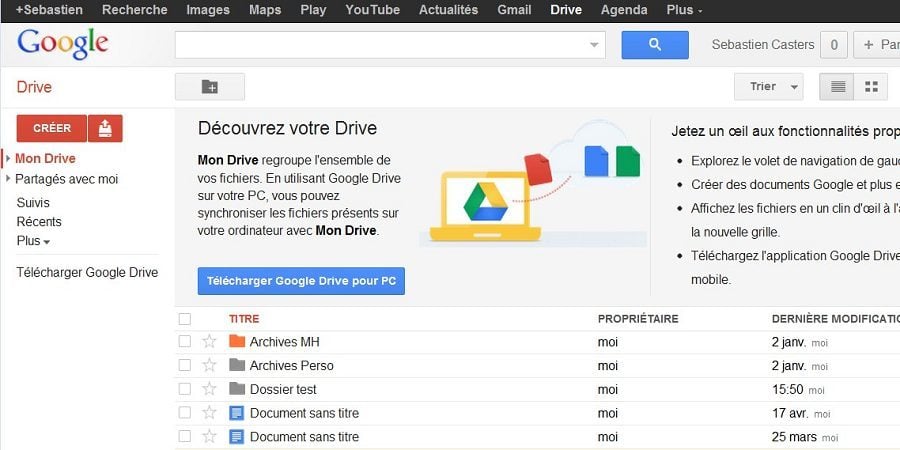Check the 17 avr. document checkbox
The width and height of the screenshot is (900, 450).
[x=184, y=413]
